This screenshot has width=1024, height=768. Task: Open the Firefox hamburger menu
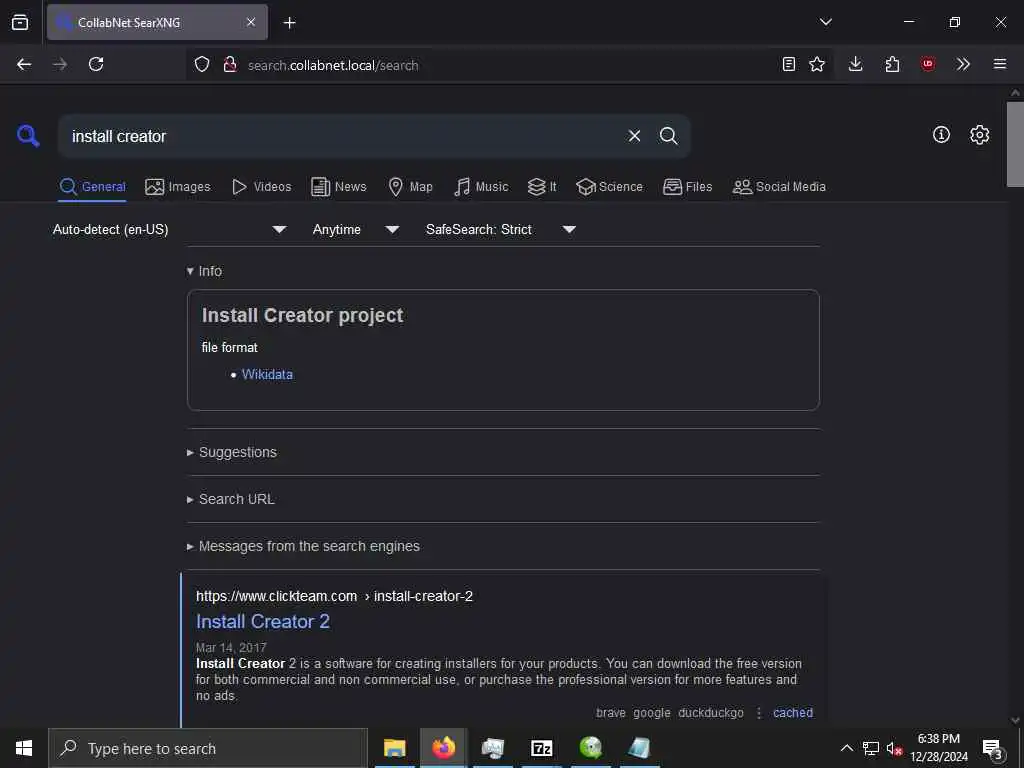pos(1000,64)
